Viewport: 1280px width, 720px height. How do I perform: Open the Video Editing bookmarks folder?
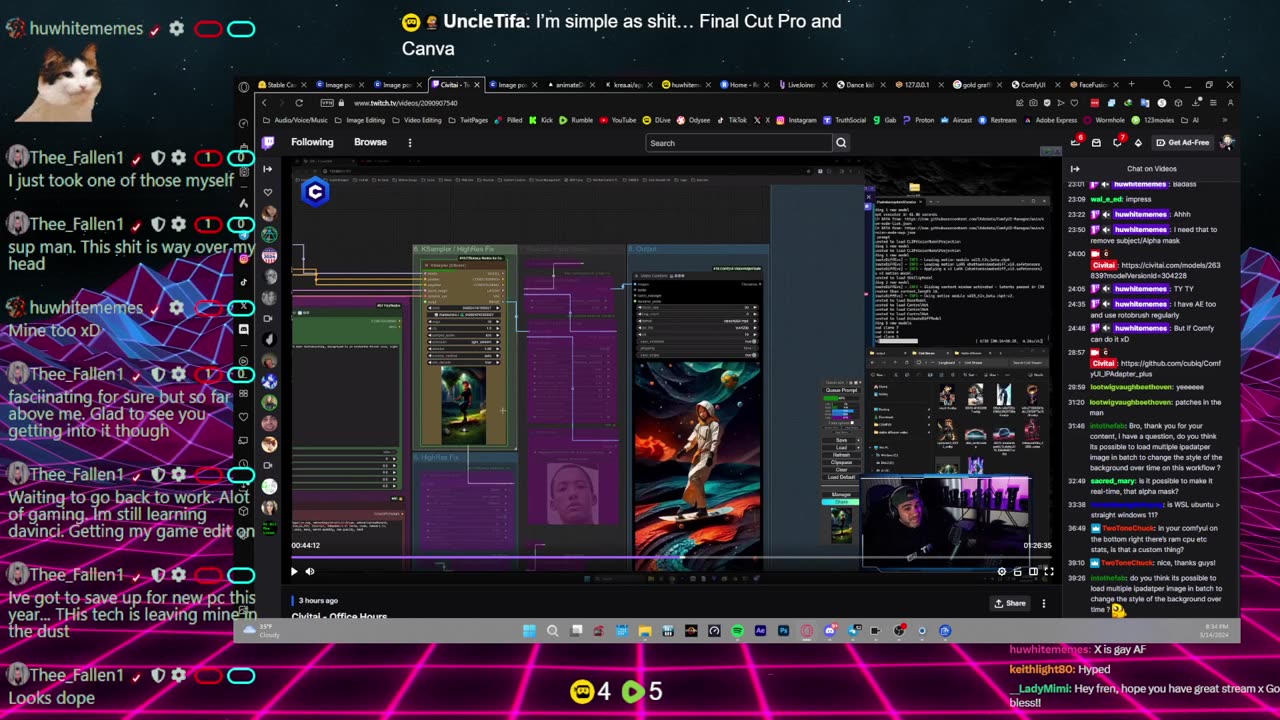tap(417, 120)
